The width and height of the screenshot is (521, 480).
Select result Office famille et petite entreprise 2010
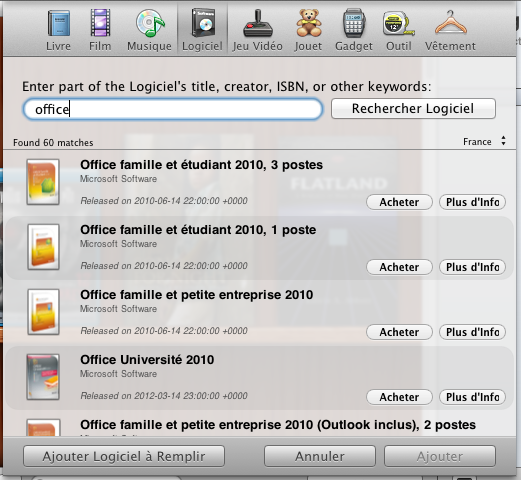point(259,312)
